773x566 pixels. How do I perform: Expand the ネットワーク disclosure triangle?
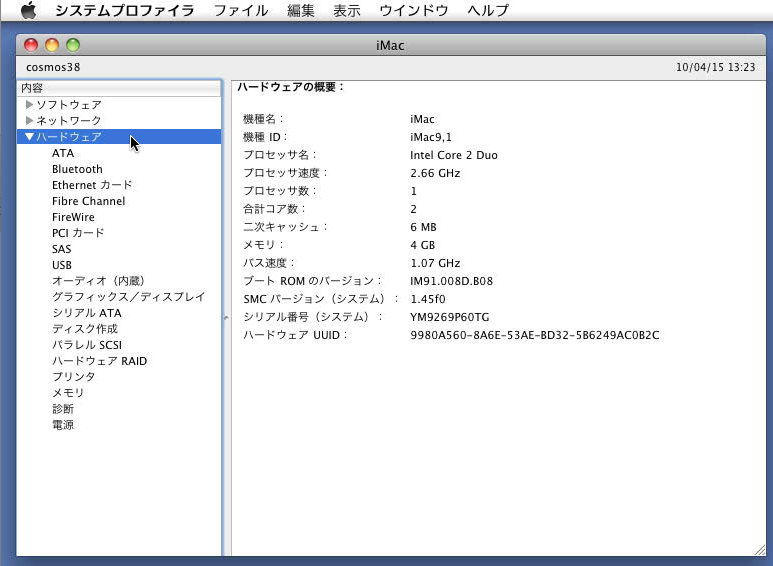(30, 121)
